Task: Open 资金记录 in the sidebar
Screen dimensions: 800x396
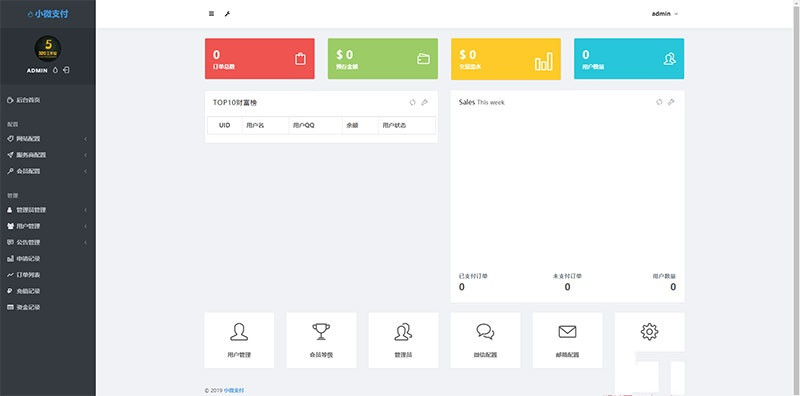Action: pos(47,308)
